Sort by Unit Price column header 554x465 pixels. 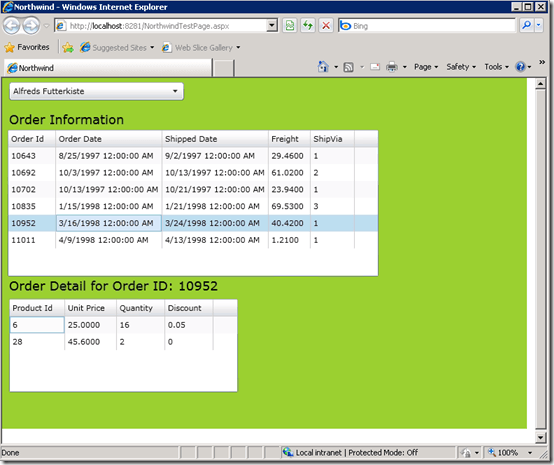[90, 308]
